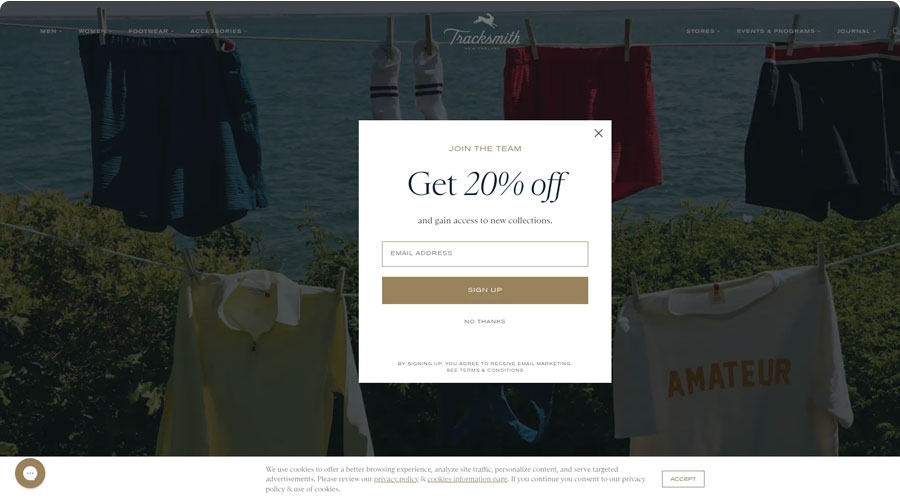Open the Journal menu item
The image size is (900, 500).
click(856, 31)
